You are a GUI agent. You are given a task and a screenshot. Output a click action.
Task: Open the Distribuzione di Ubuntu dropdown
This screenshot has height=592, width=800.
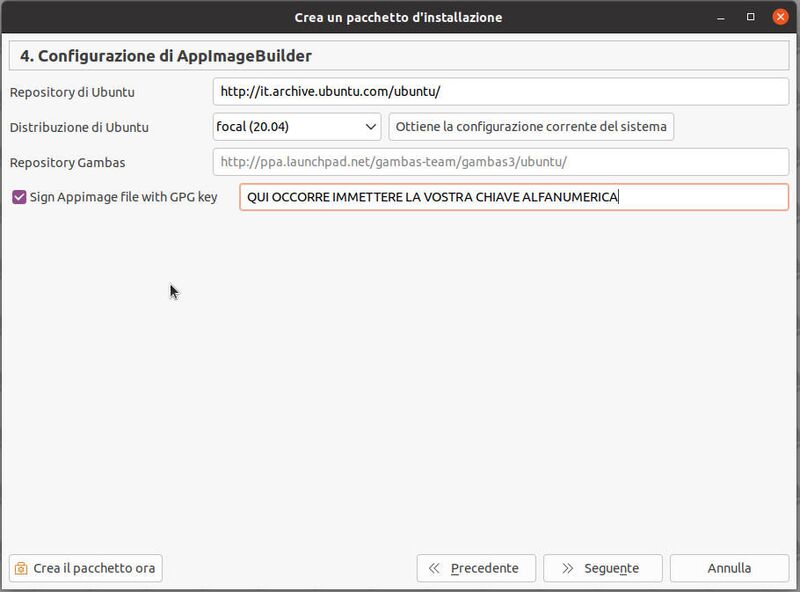[x=297, y=127]
